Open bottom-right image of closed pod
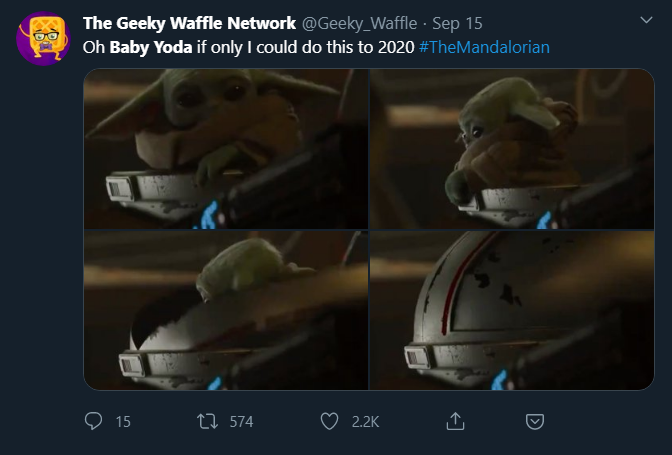672x455 pixels. pyautogui.click(x=512, y=311)
